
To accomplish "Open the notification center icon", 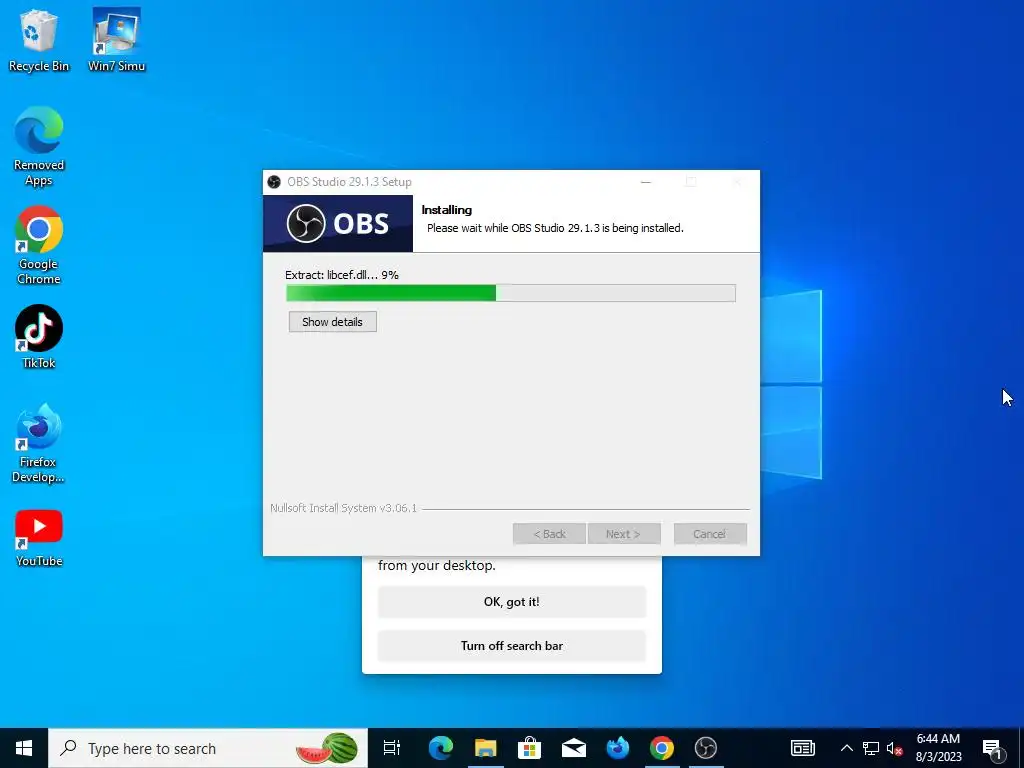I will [x=992, y=748].
